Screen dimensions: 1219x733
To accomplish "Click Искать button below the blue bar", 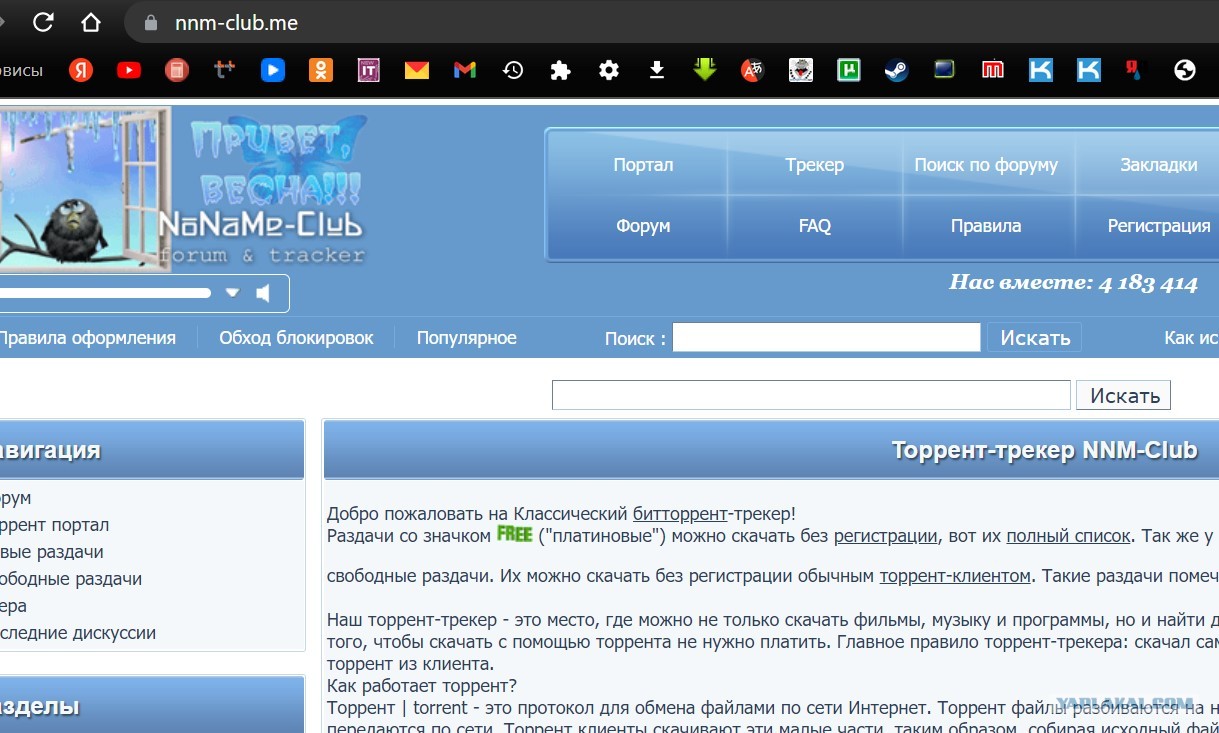I will pos(1124,395).
